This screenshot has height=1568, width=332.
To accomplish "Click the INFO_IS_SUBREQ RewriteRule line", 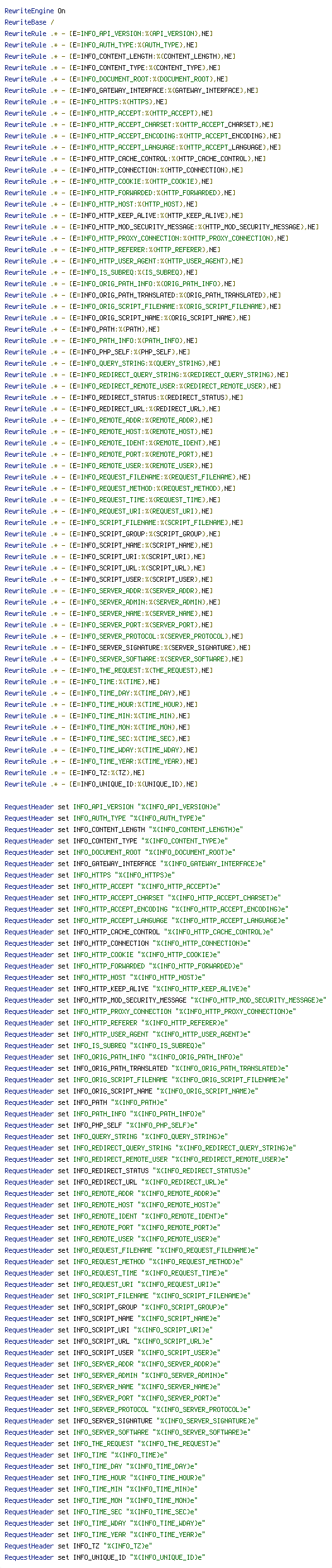I will pyautogui.click(x=101, y=272).
